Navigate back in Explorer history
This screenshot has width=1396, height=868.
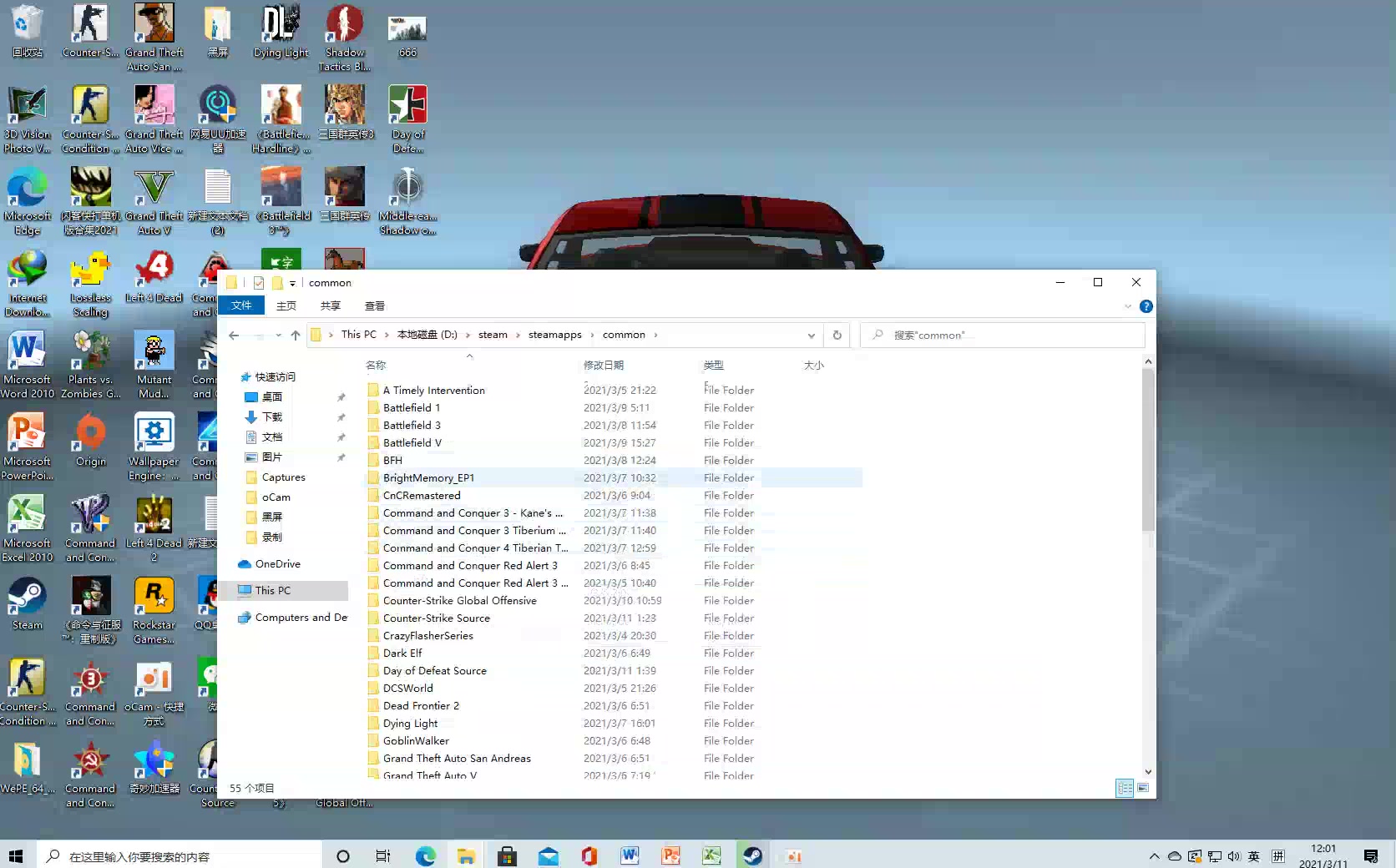(x=234, y=335)
